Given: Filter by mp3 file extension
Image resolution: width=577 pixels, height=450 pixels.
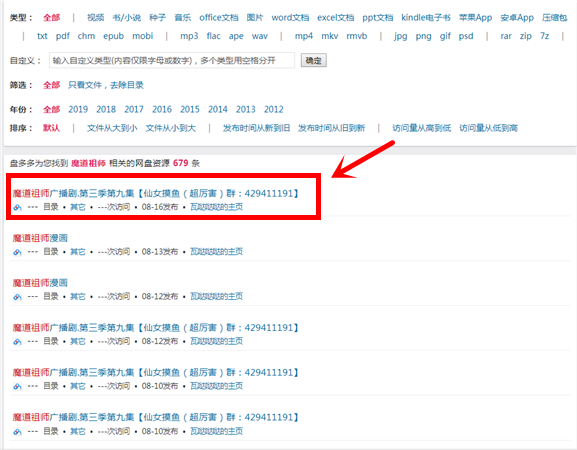Looking at the screenshot, I should pyautogui.click(x=189, y=36).
